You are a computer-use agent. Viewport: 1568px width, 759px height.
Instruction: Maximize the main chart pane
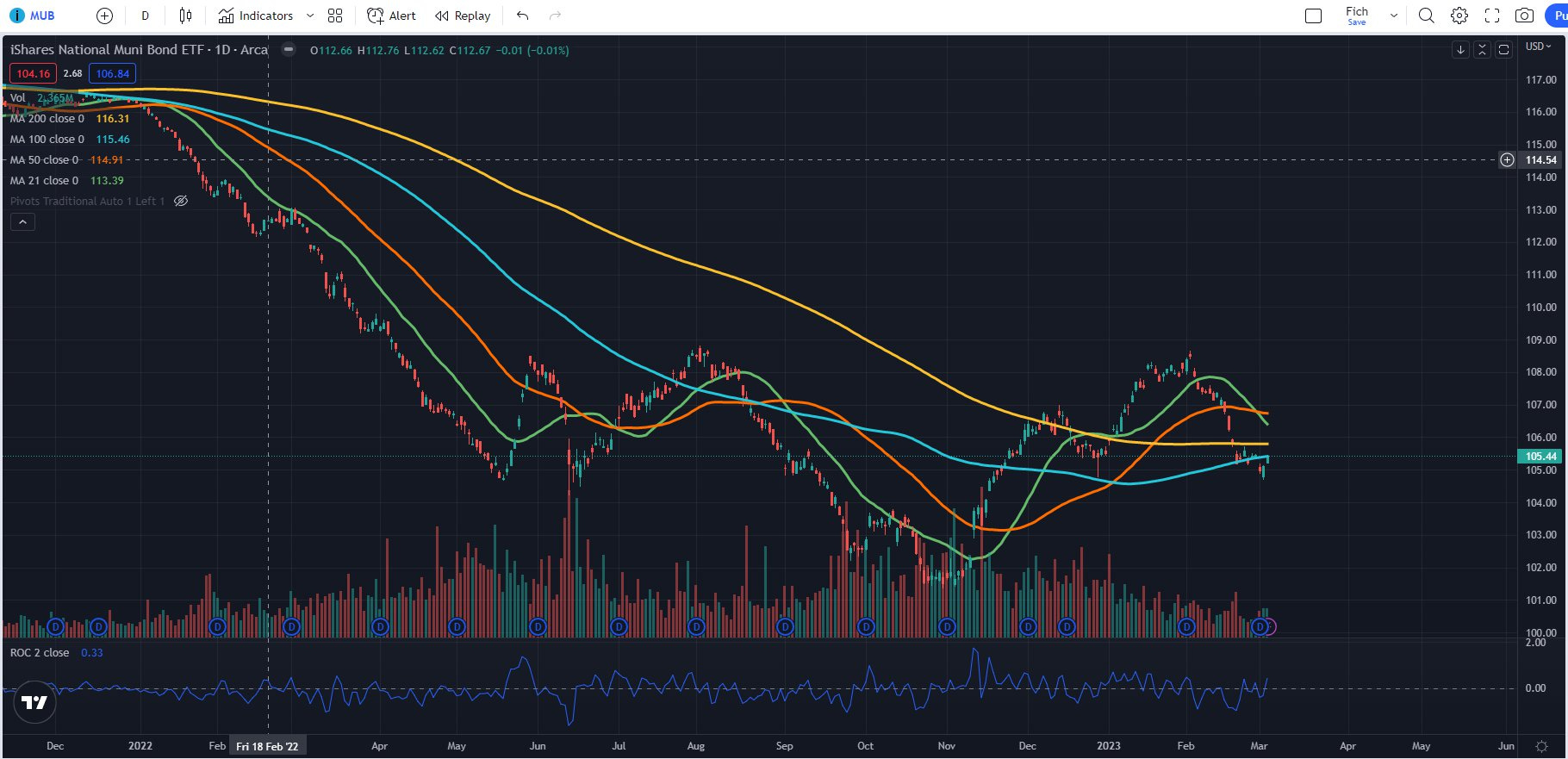tap(1503, 50)
